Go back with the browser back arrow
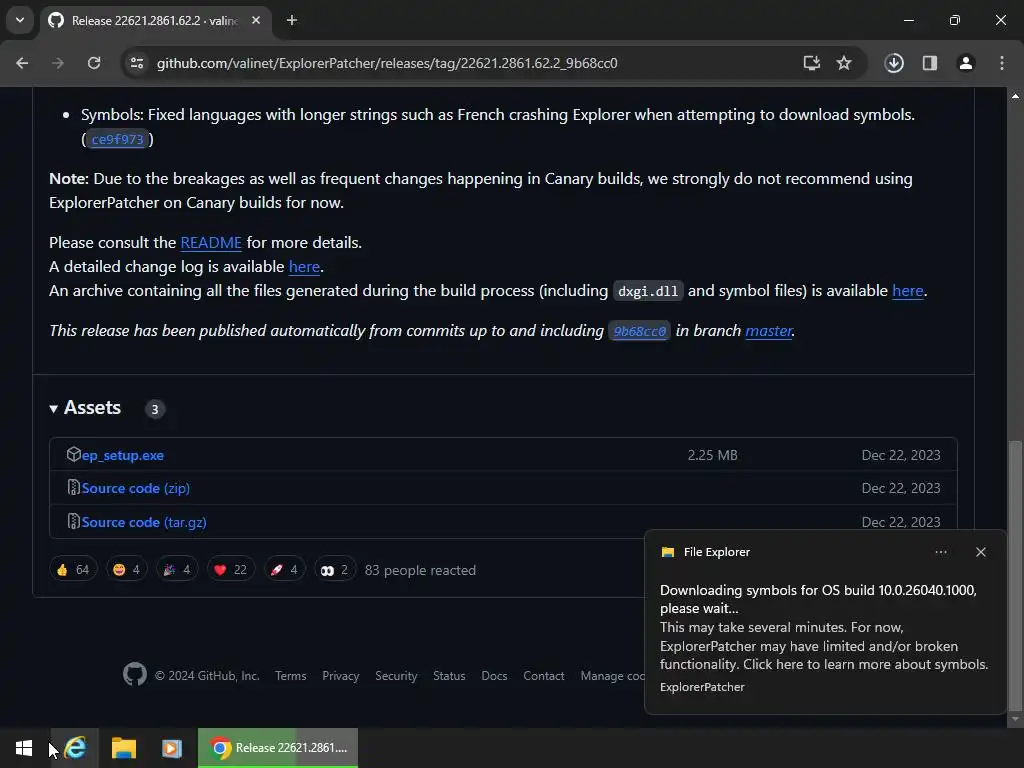Viewport: 1024px width, 768px height. (22, 63)
